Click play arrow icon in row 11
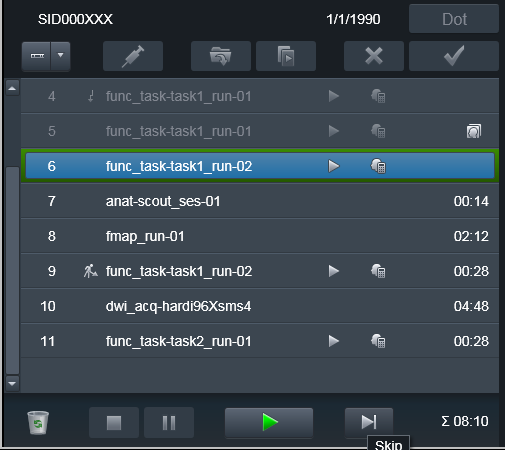Viewport: 505px width, 450px height. pyautogui.click(x=334, y=341)
